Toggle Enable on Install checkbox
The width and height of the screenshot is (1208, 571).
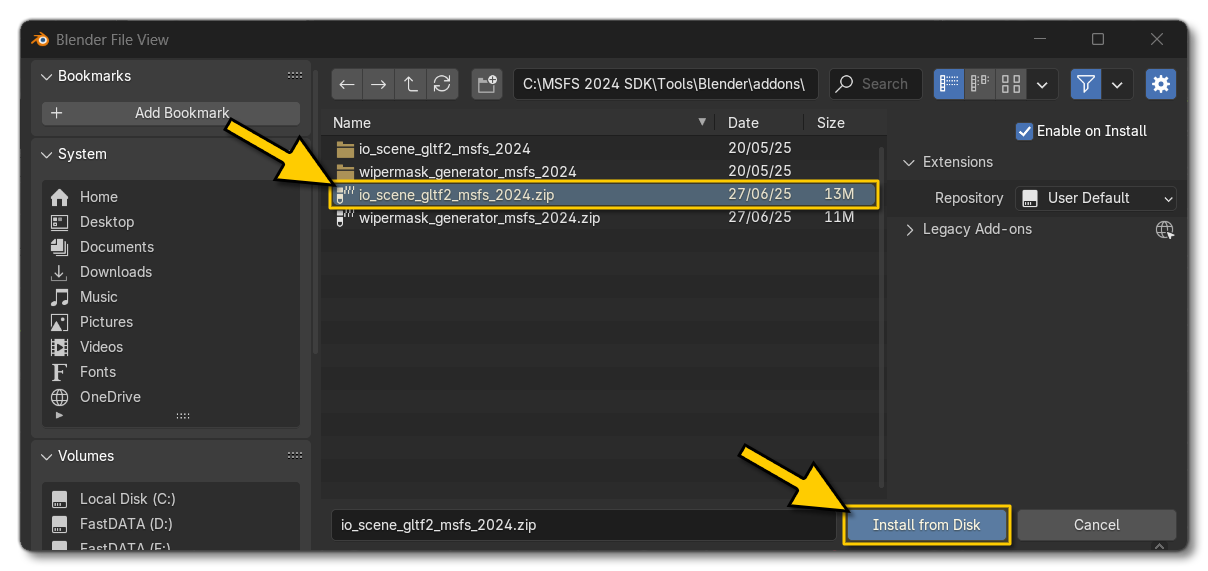coord(1024,131)
